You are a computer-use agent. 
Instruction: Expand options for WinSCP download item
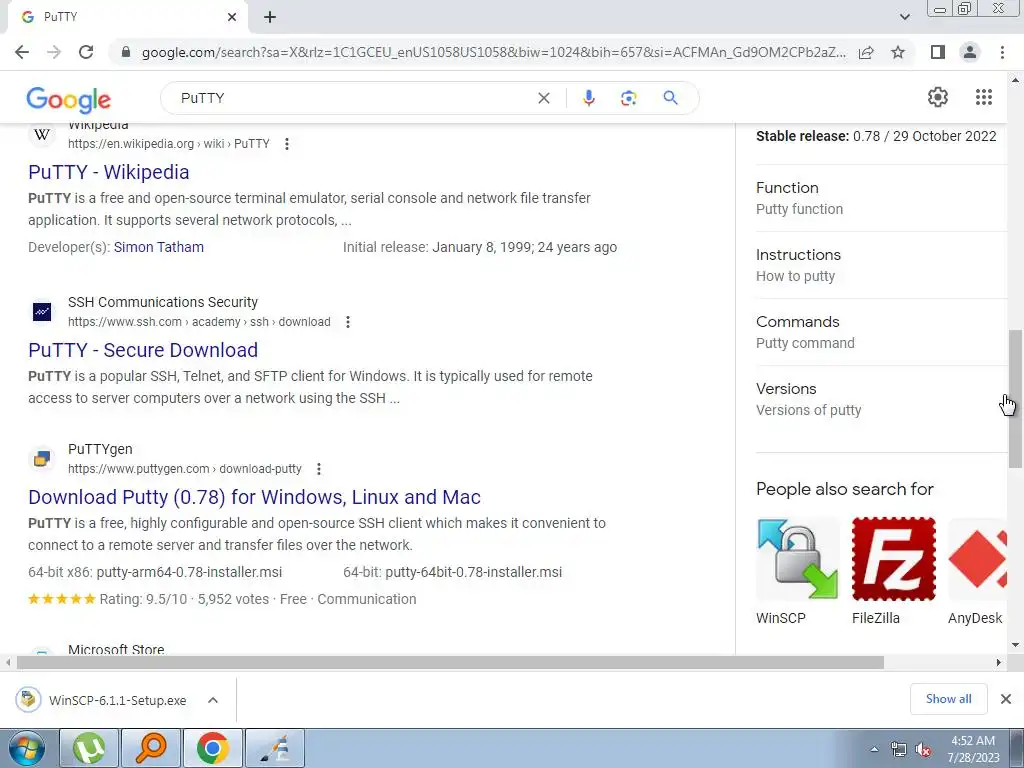(213, 700)
